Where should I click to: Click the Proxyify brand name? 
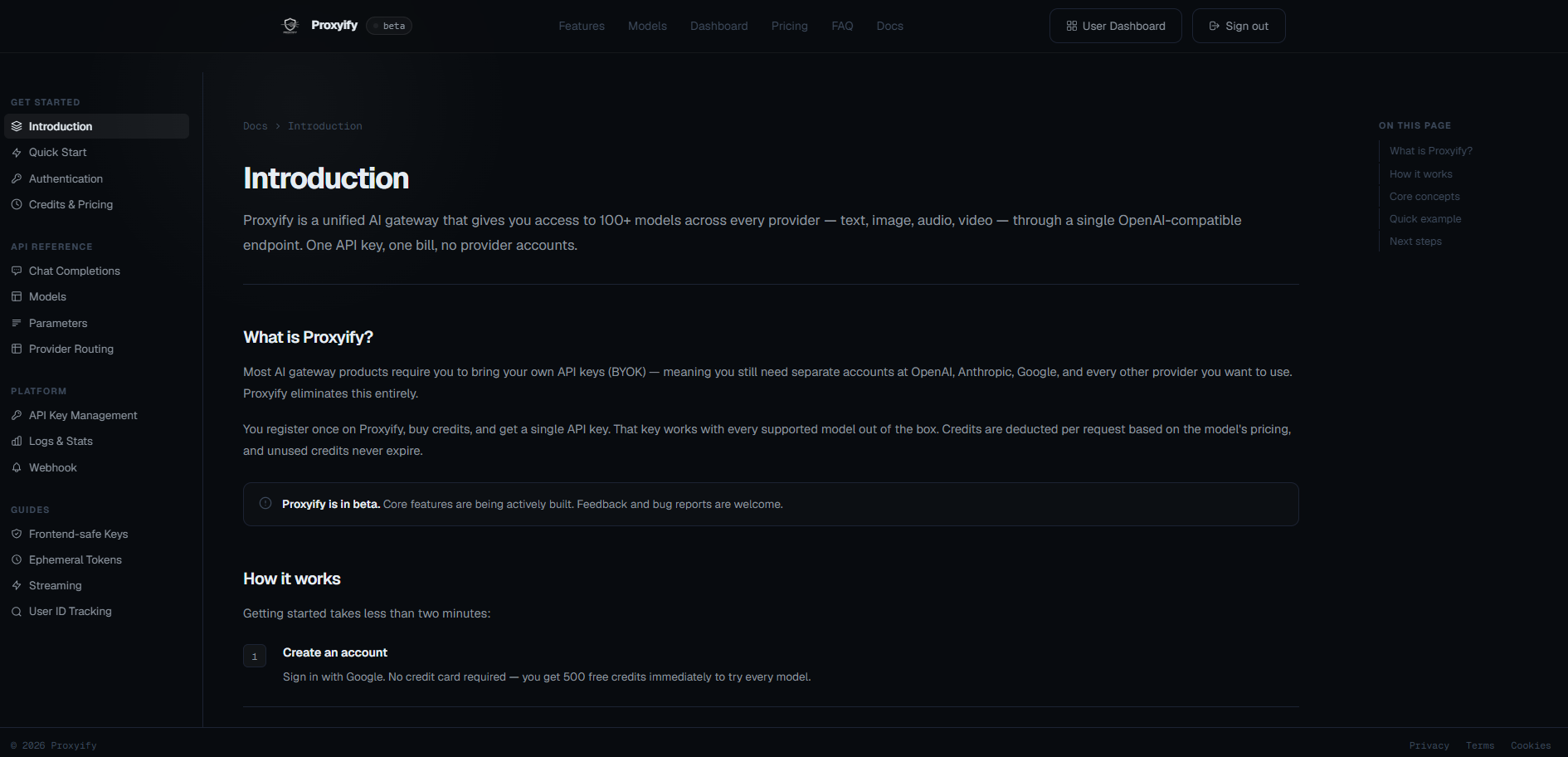(334, 26)
